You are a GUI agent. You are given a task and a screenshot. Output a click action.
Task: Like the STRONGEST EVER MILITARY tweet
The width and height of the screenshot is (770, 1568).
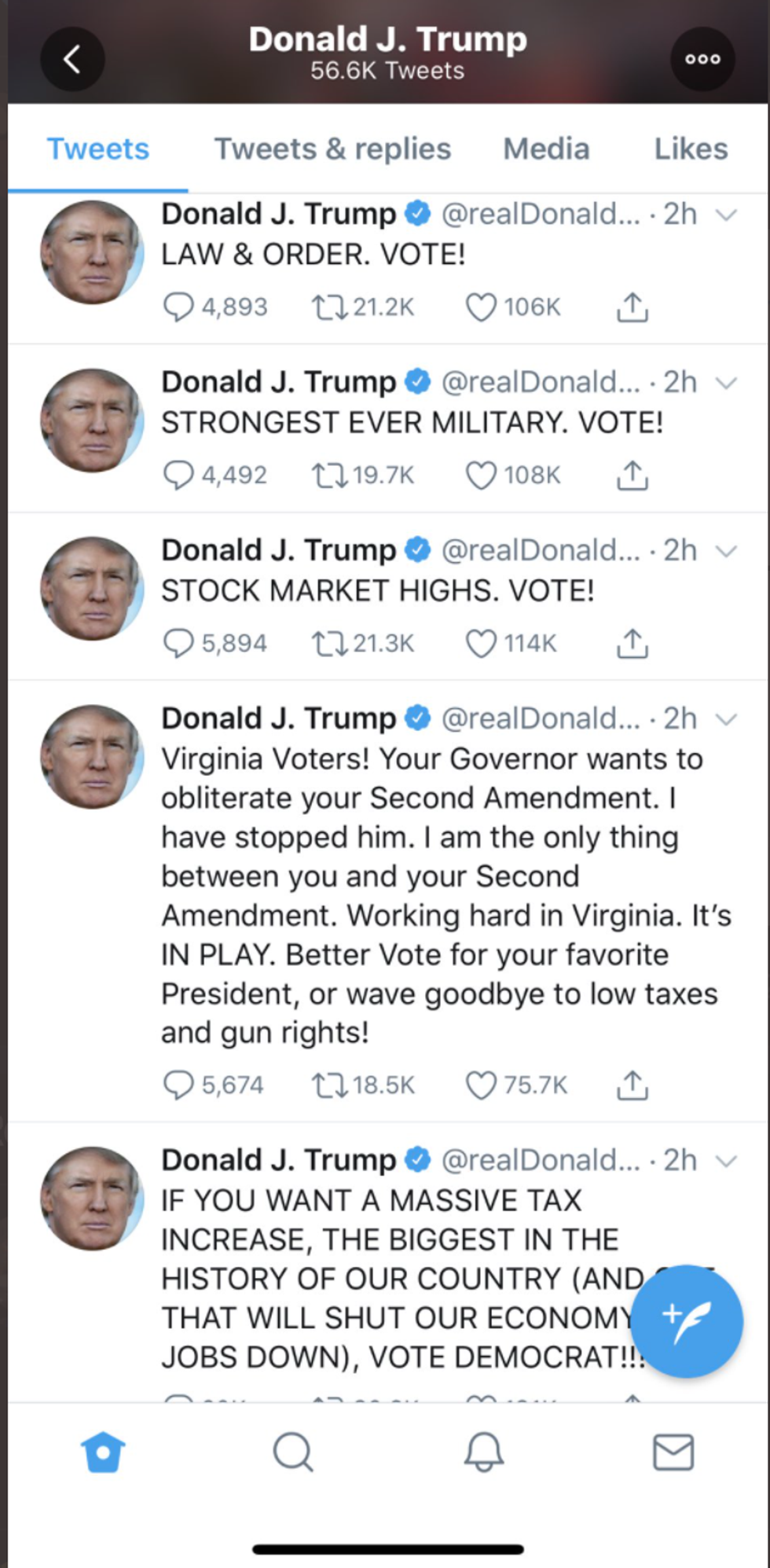(x=481, y=475)
